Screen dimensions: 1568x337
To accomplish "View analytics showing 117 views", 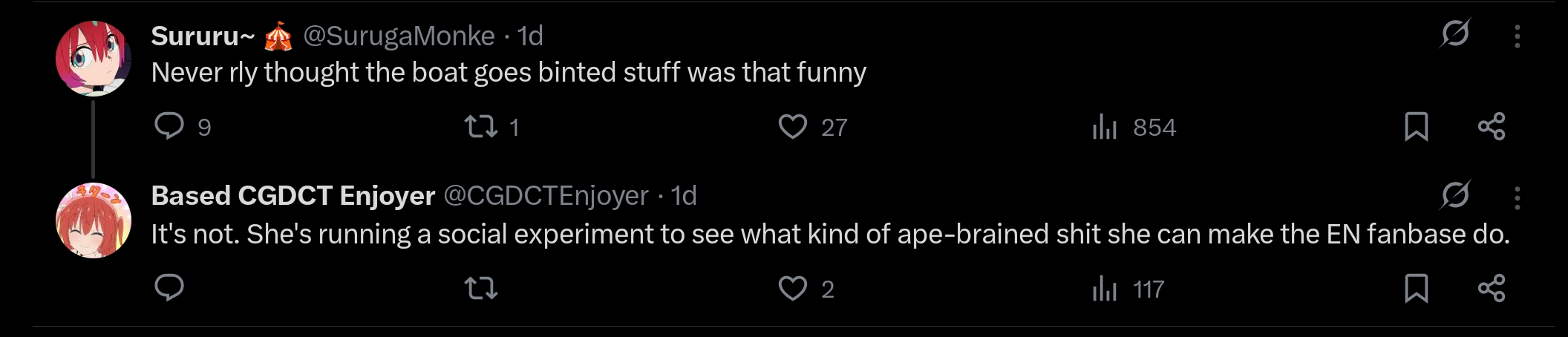I will click(1105, 289).
